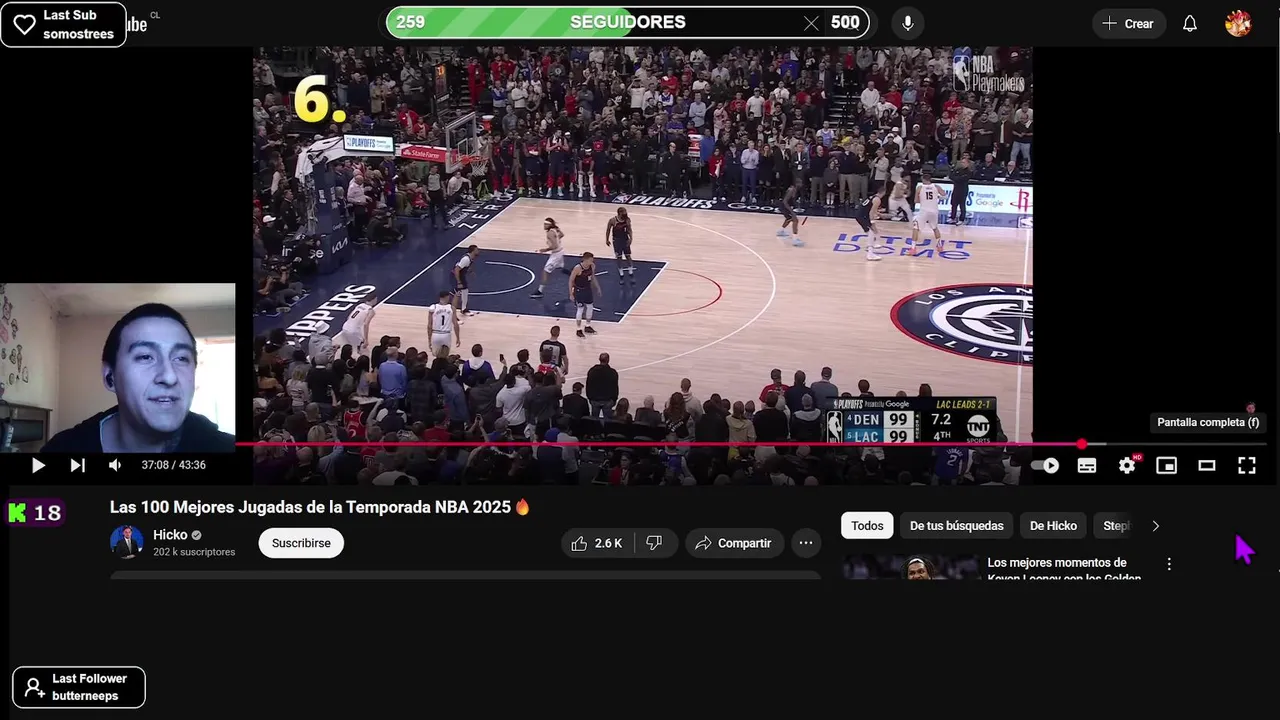
Task: Select the De Hicko filter chip
Action: click(1053, 526)
